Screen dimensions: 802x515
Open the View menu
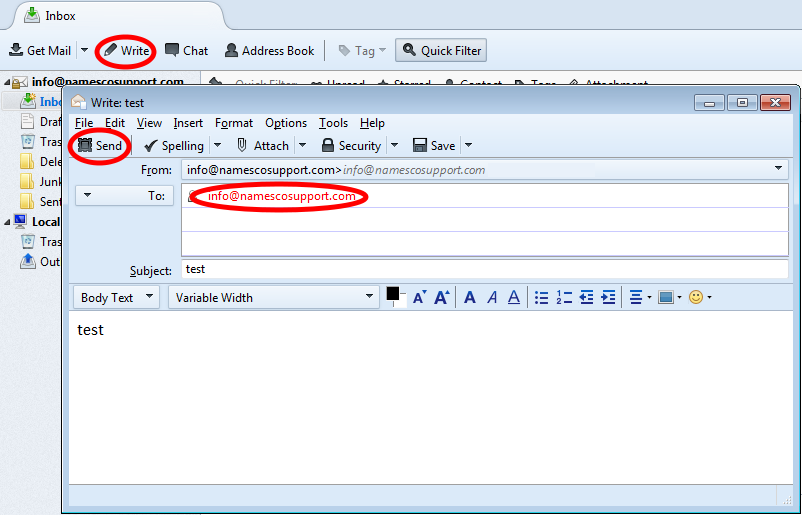[149, 123]
